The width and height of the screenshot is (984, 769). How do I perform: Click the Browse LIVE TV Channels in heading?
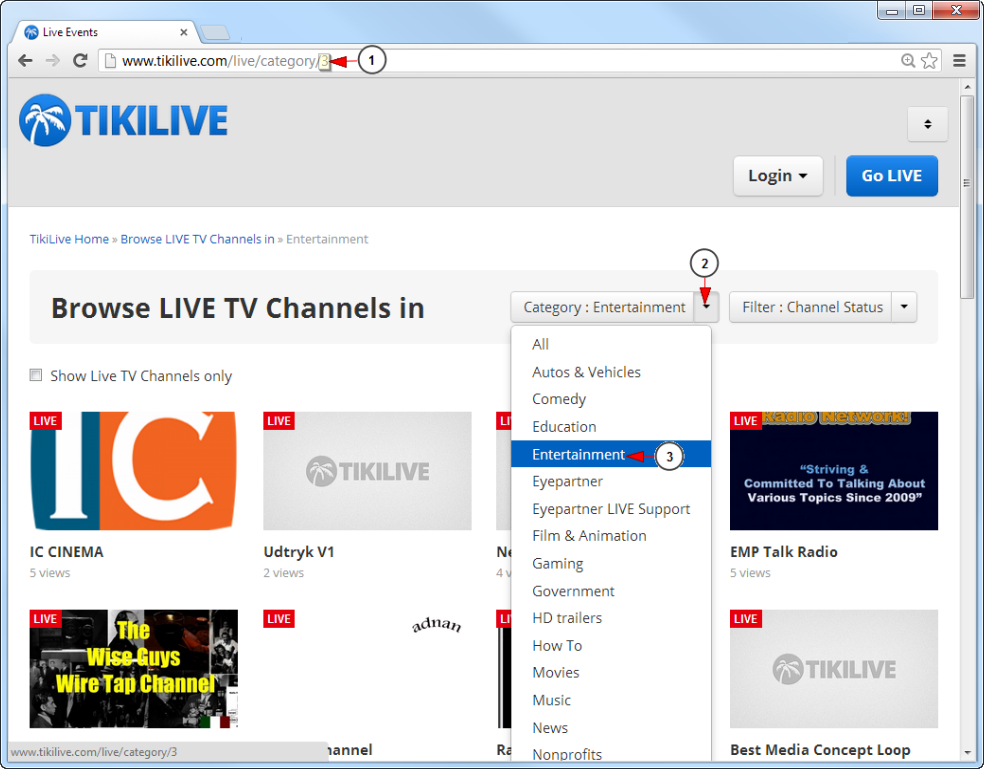click(238, 308)
